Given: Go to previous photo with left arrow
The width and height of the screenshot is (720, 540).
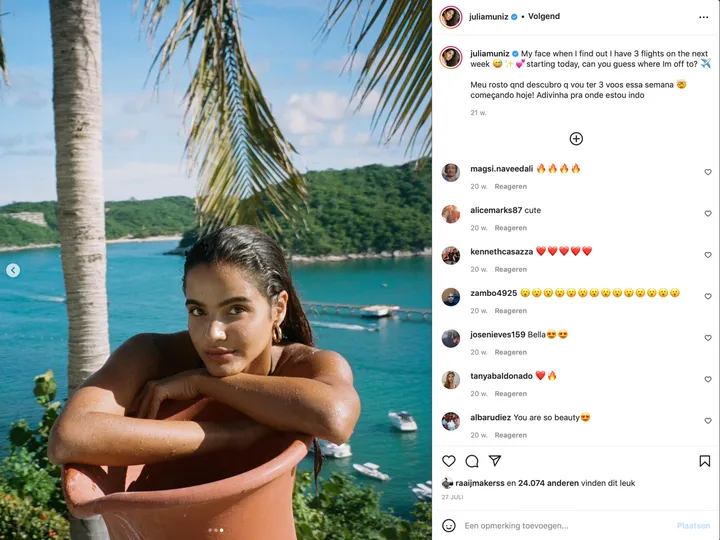Looking at the screenshot, I should tap(13, 270).
